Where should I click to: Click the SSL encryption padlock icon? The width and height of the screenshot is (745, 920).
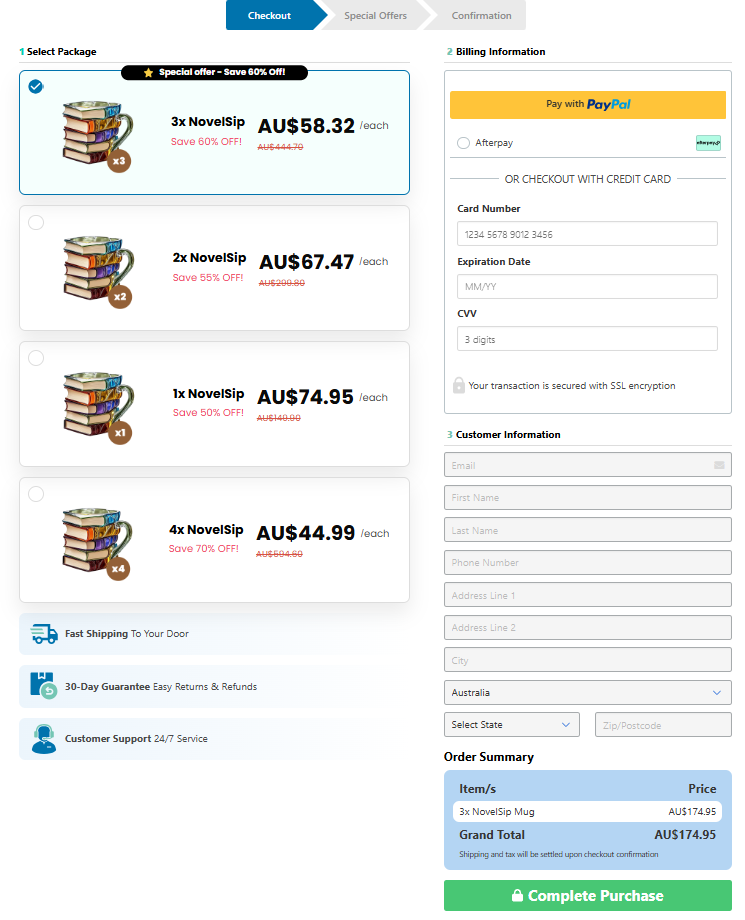(459, 385)
